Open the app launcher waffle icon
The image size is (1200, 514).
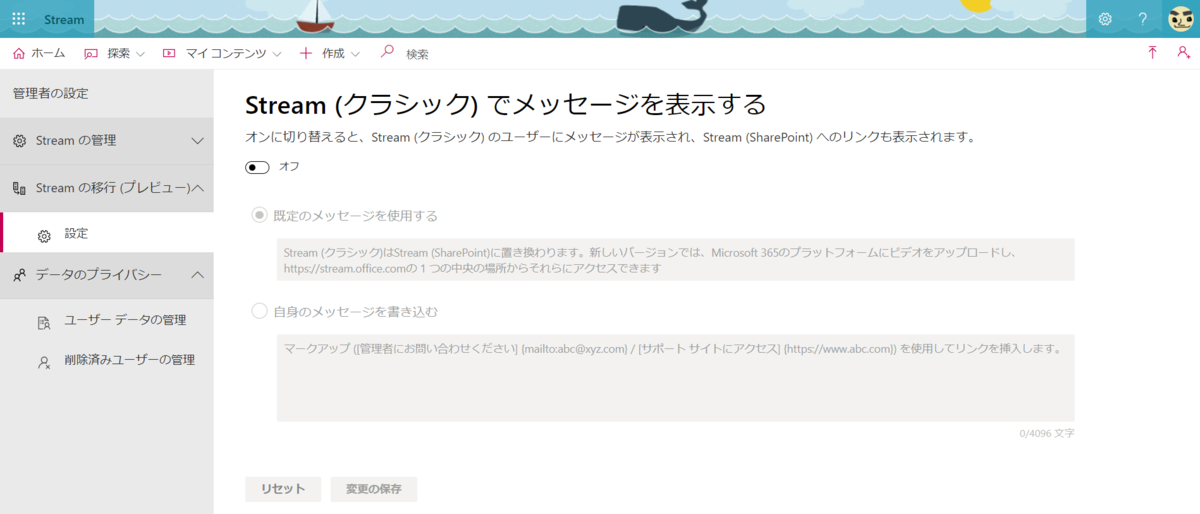[18, 19]
